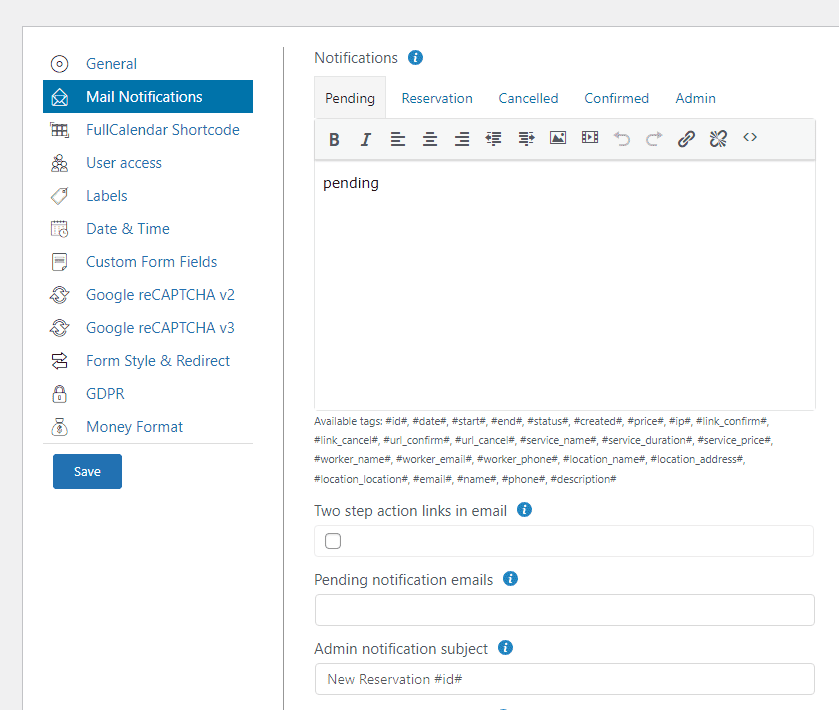Viewport: 839px width, 710px height.
Task: Insert a video using the toolbar
Action: pyautogui.click(x=590, y=138)
